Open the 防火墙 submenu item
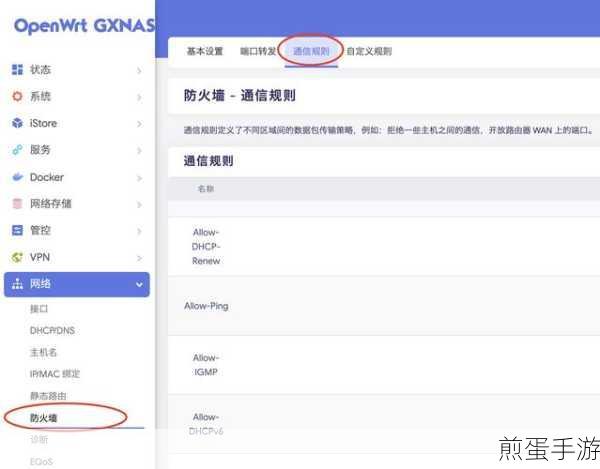600x469 pixels. [43, 418]
